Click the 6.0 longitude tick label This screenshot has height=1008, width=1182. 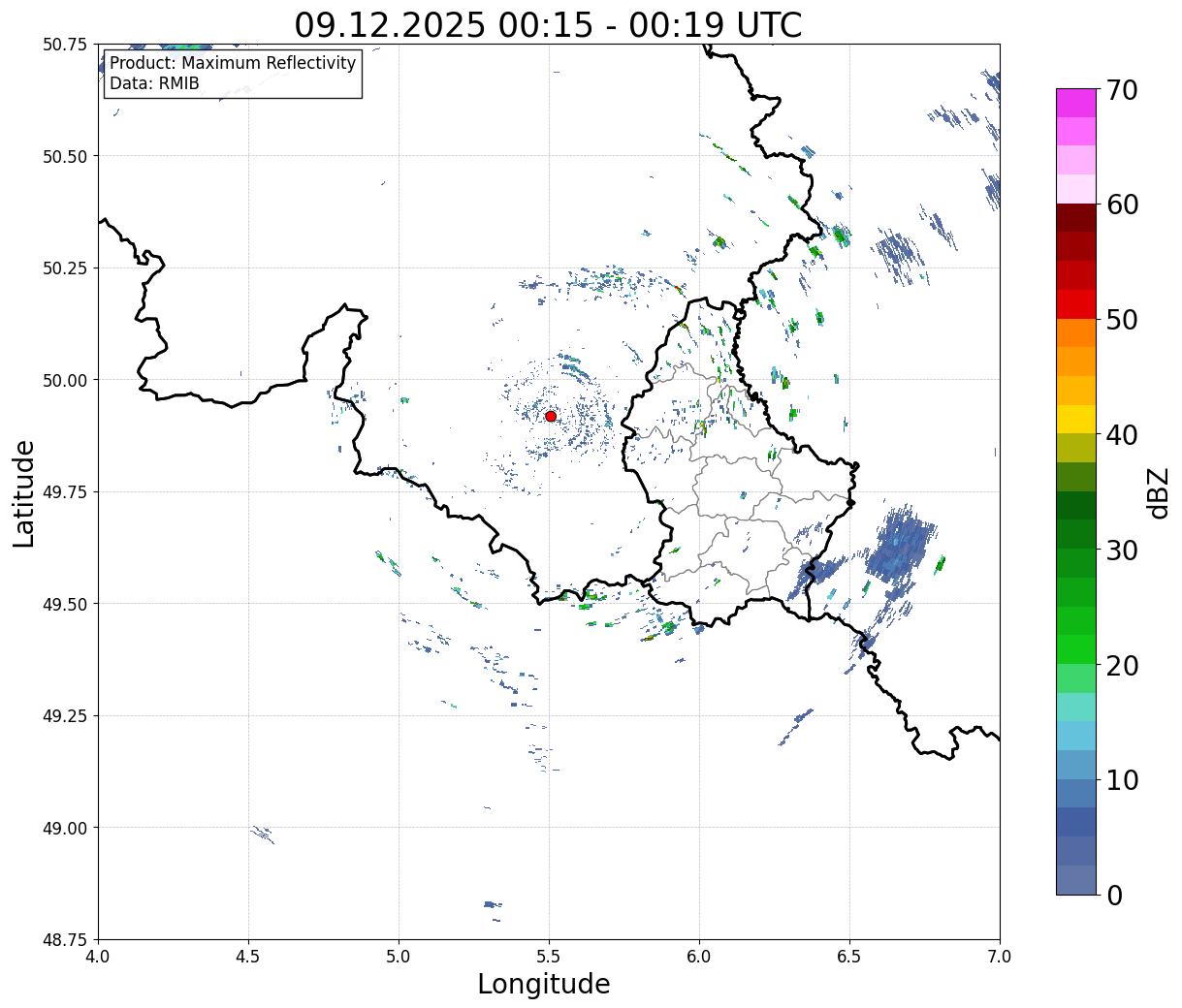point(699,957)
